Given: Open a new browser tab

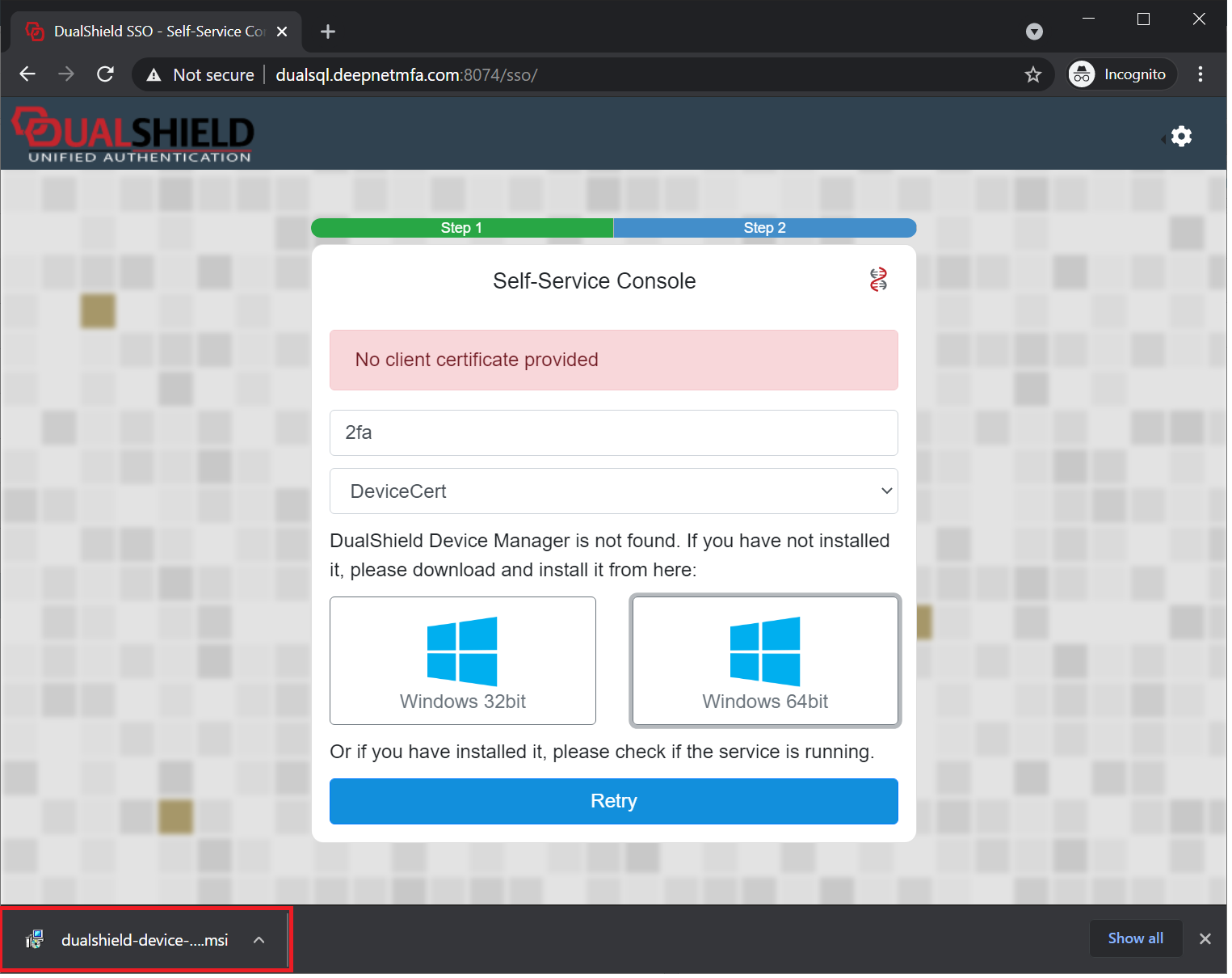Looking at the screenshot, I should pyautogui.click(x=327, y=32).
